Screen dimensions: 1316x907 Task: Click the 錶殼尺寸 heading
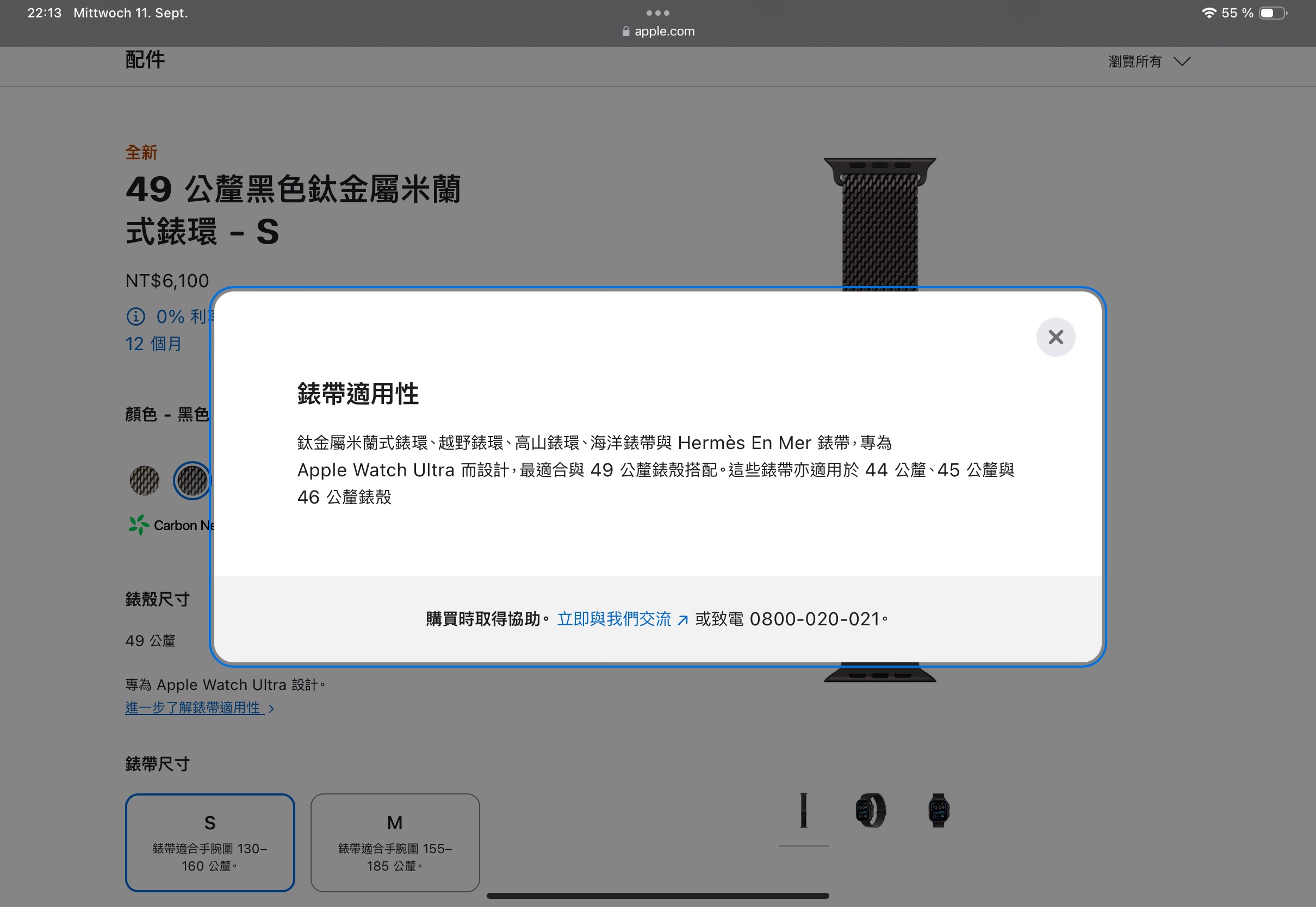pos(157,599)
